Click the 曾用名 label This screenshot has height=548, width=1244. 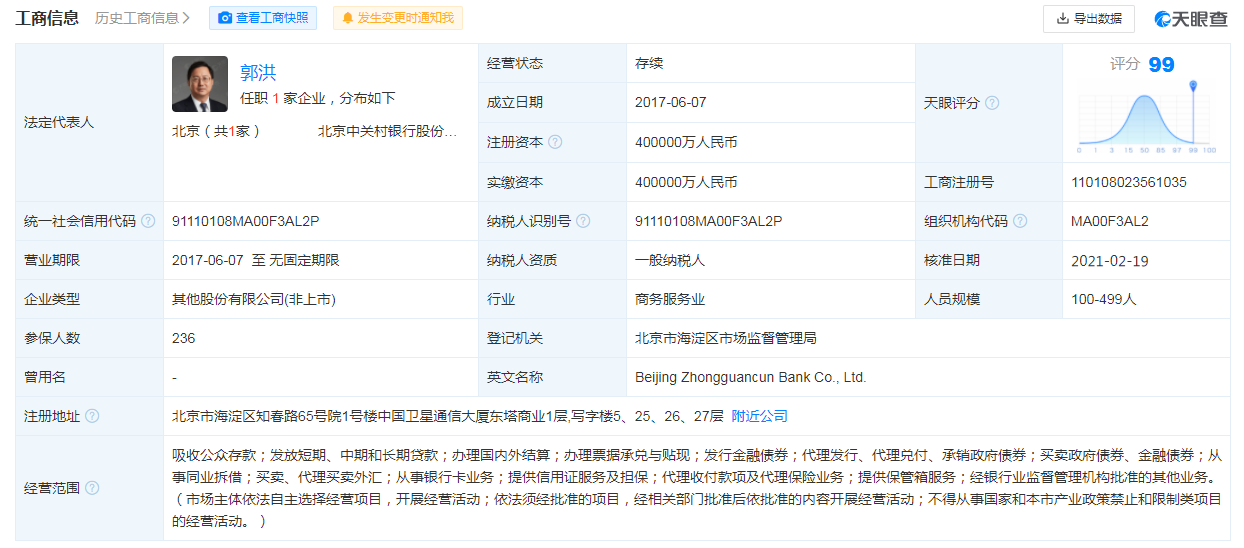pos(45,377)
